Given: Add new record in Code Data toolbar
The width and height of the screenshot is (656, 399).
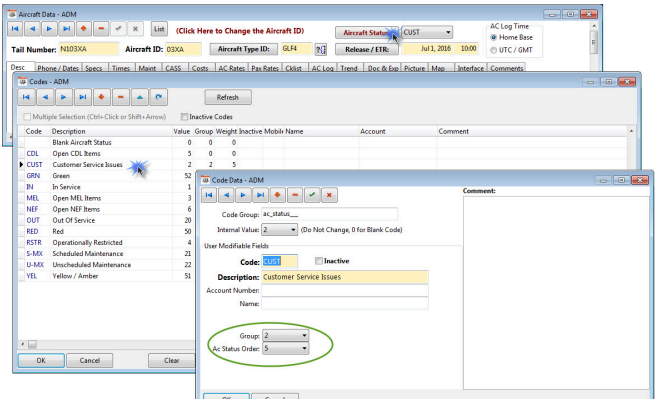Looking at the screenshot, I should pyautogui.click(x=278, y=195).
